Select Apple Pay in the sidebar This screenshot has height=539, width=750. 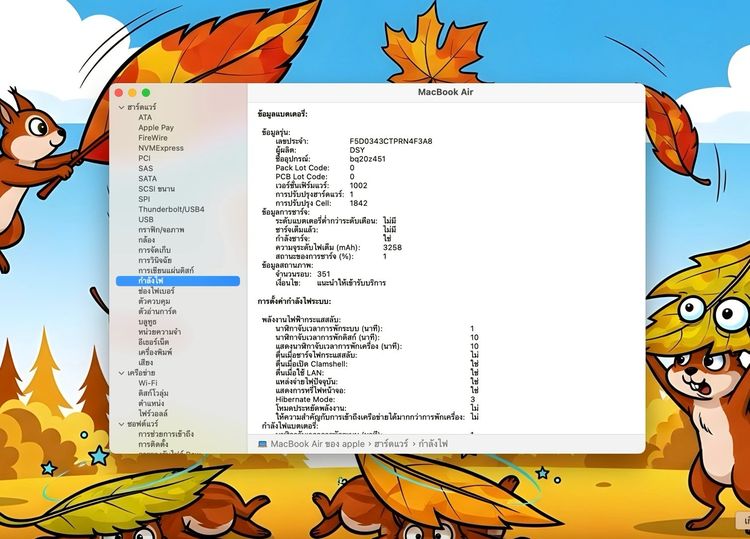point(156,128)
